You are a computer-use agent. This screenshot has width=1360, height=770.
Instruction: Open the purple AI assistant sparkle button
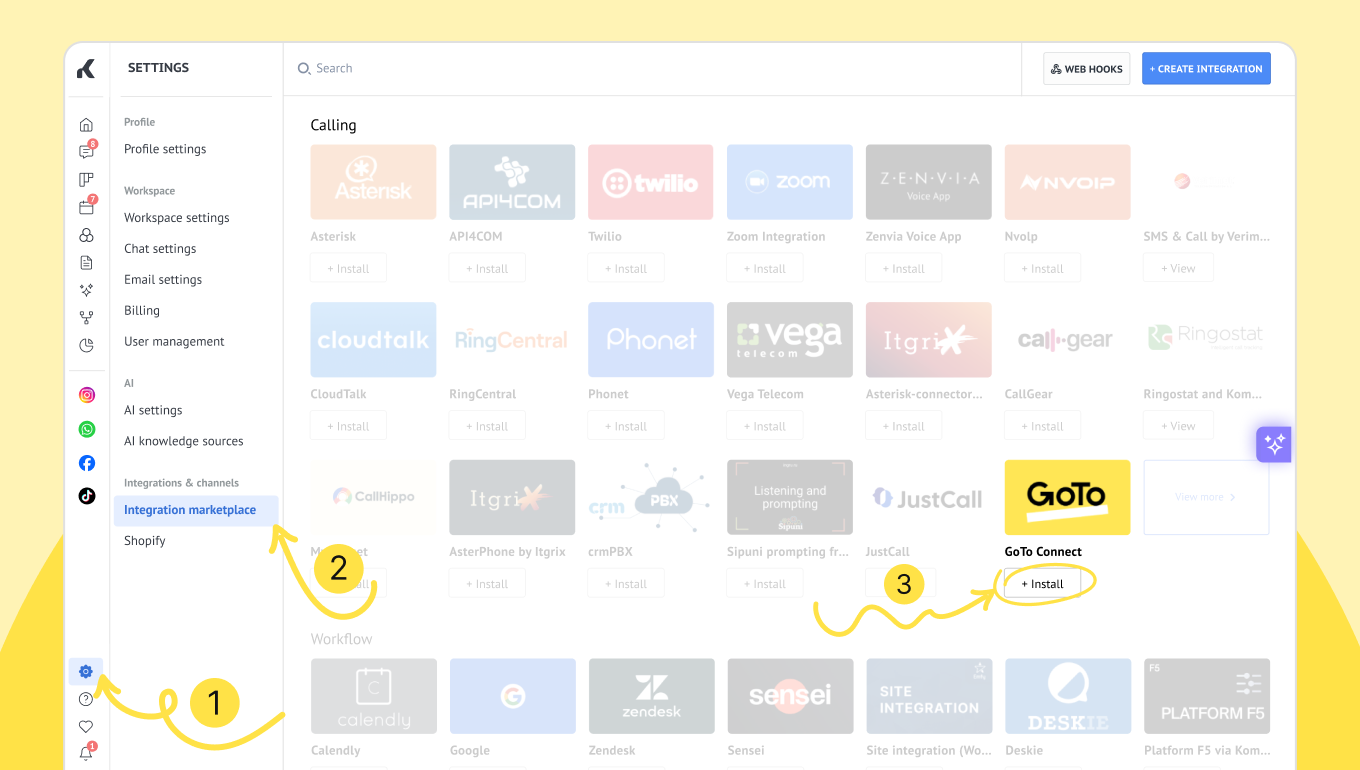[1274, 444]
